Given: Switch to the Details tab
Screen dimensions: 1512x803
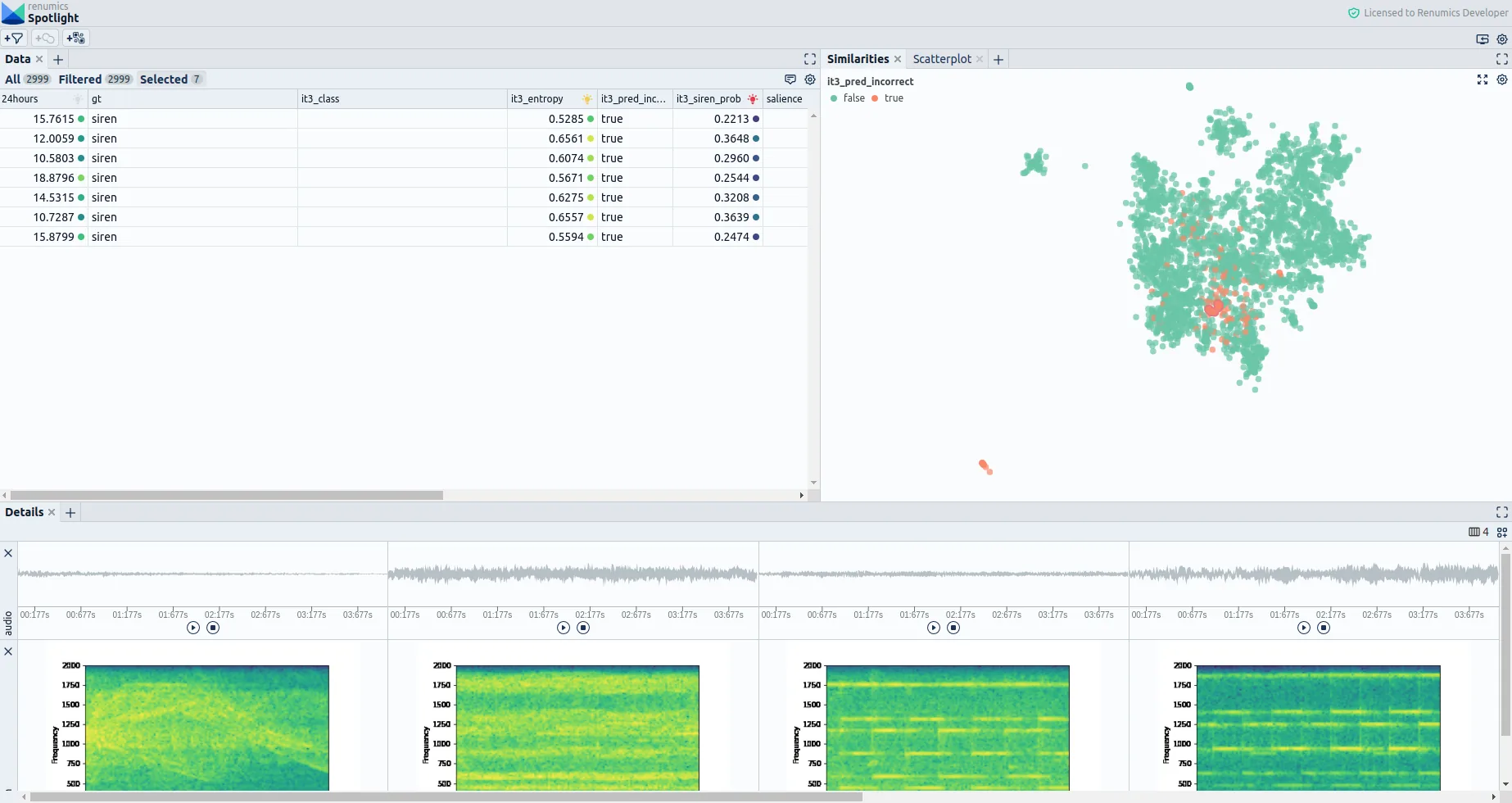Looking at the screenshot, I should [x=25, y=512].
